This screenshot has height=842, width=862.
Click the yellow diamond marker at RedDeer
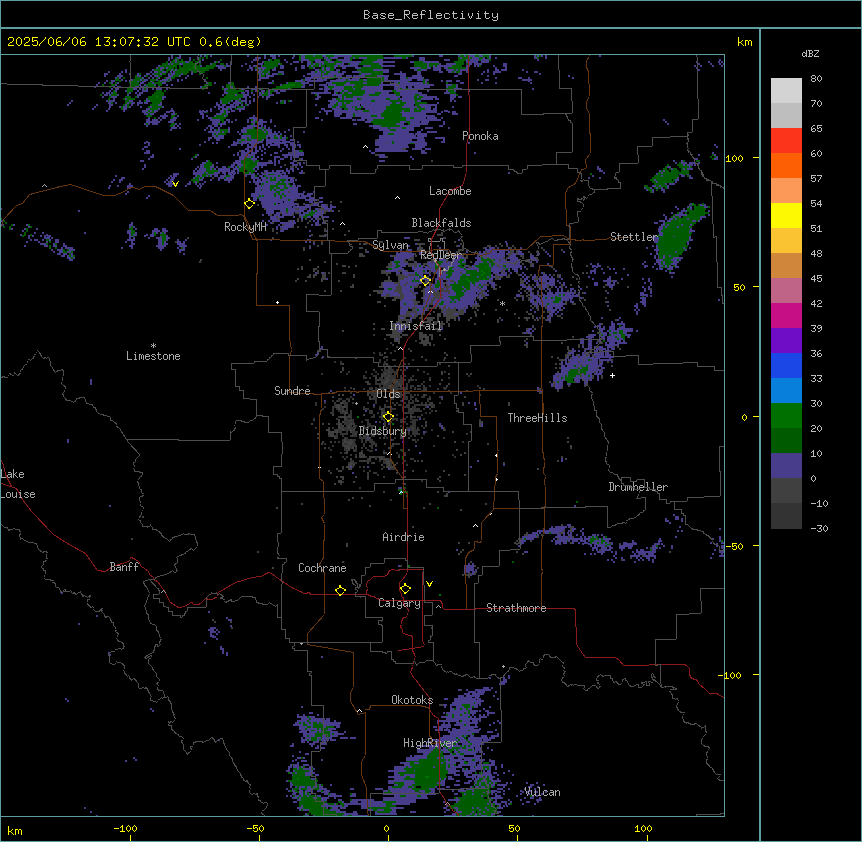[426, 281]
